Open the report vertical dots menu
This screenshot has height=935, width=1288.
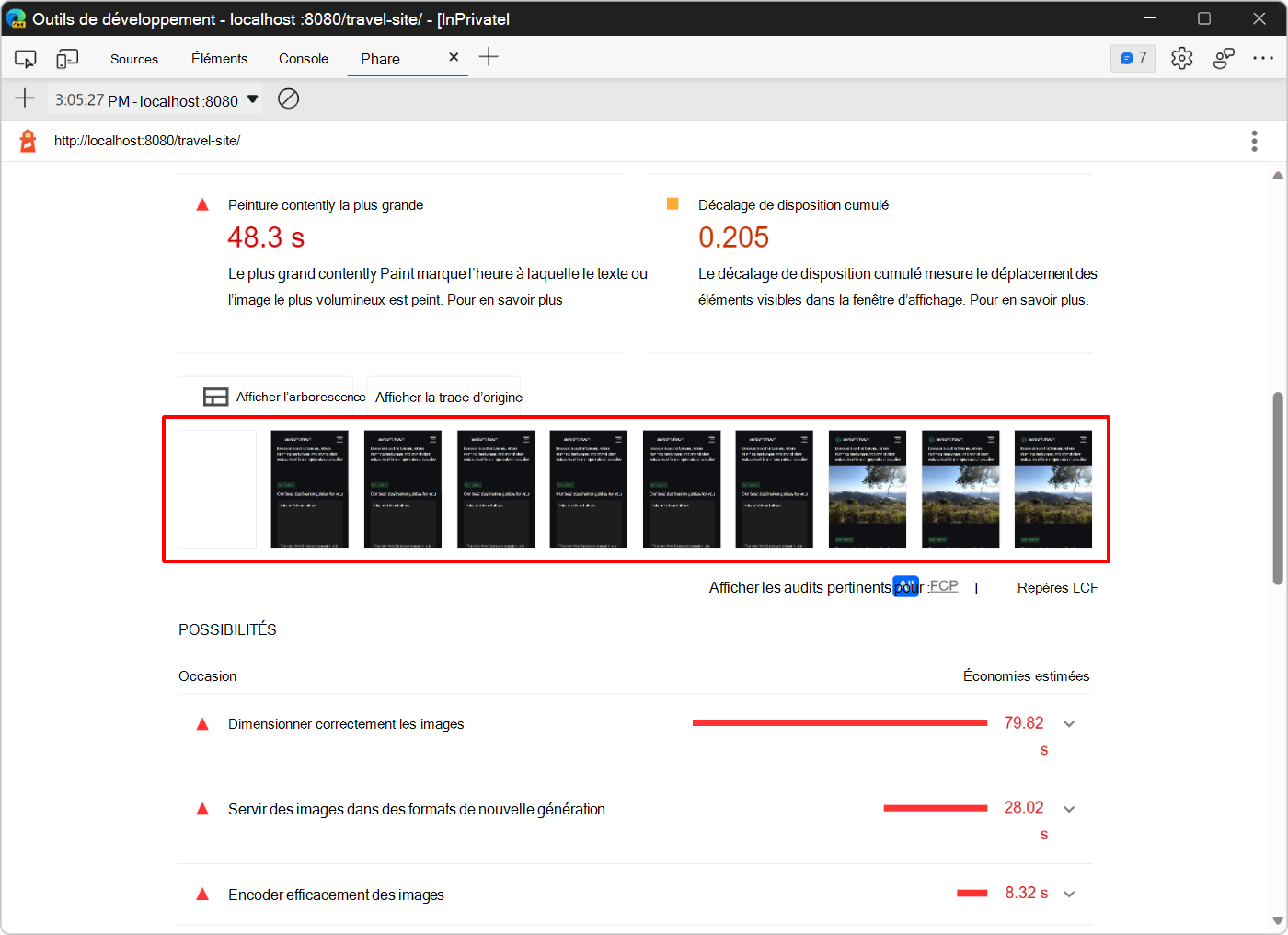[1254, 141]
